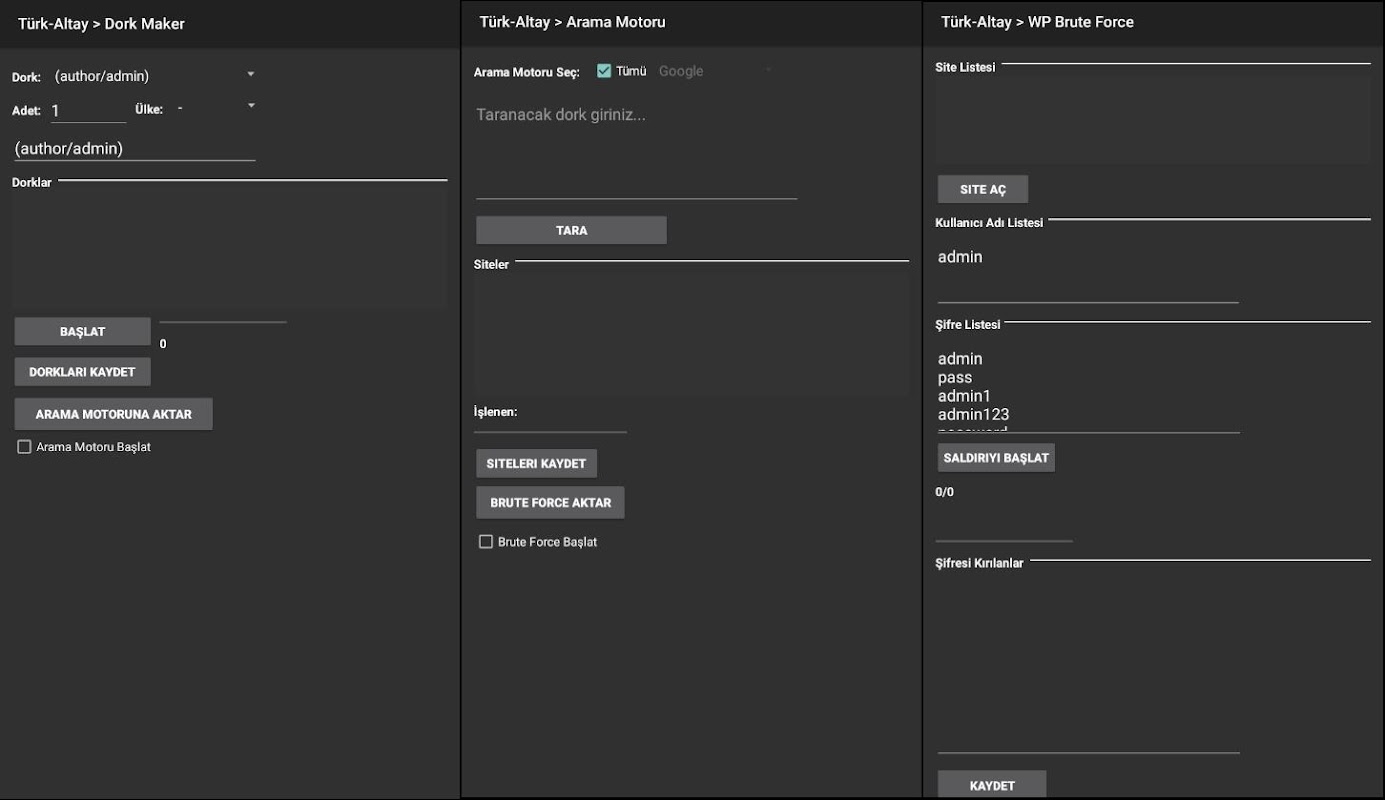1385x800 pixels.
Task: Click the 'Türk-Altay > WP Brute Force' title
Action: coord(1037,22)
